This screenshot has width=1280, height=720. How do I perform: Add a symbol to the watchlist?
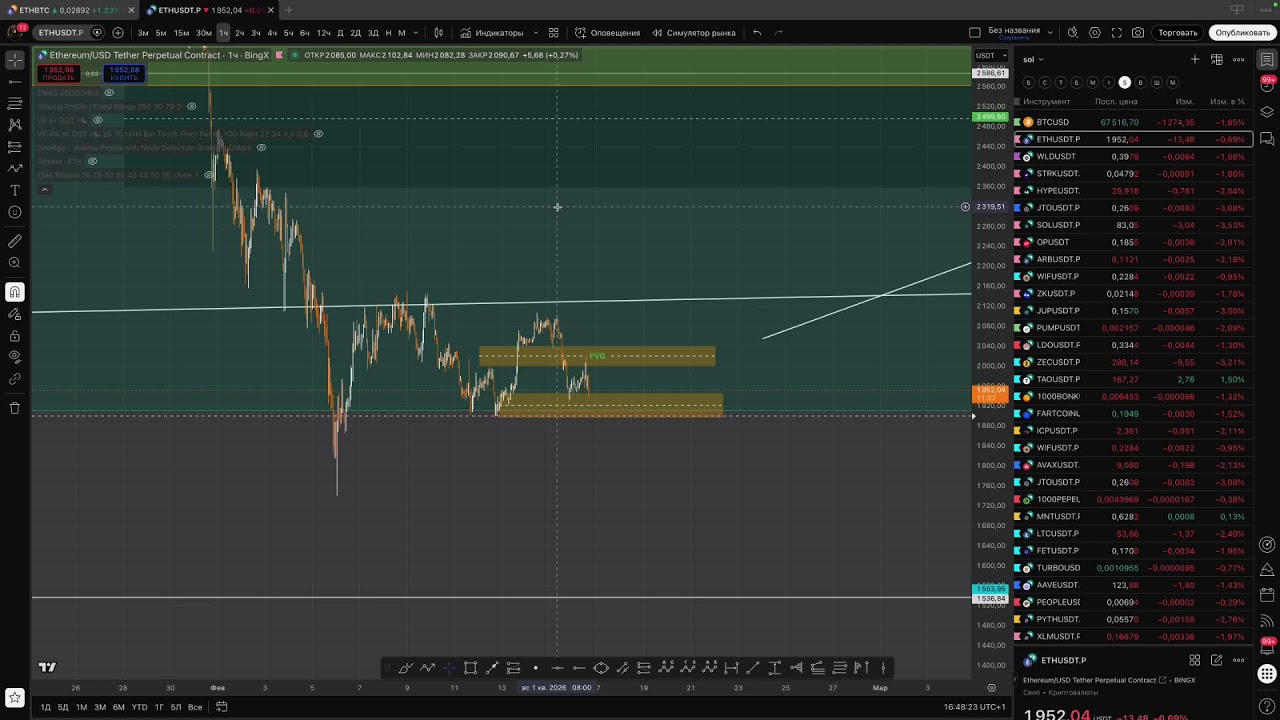(1195, 60)
